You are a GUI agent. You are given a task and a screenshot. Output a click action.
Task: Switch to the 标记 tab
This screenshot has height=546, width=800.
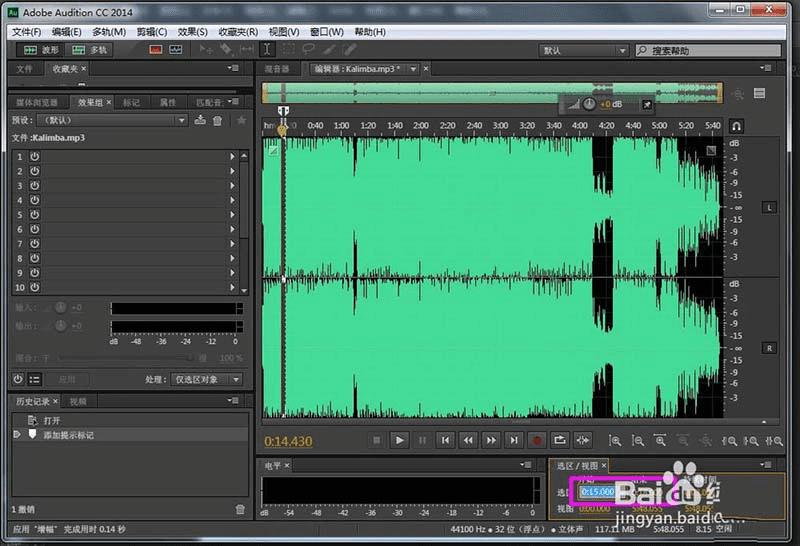click(x=131, y=102)
